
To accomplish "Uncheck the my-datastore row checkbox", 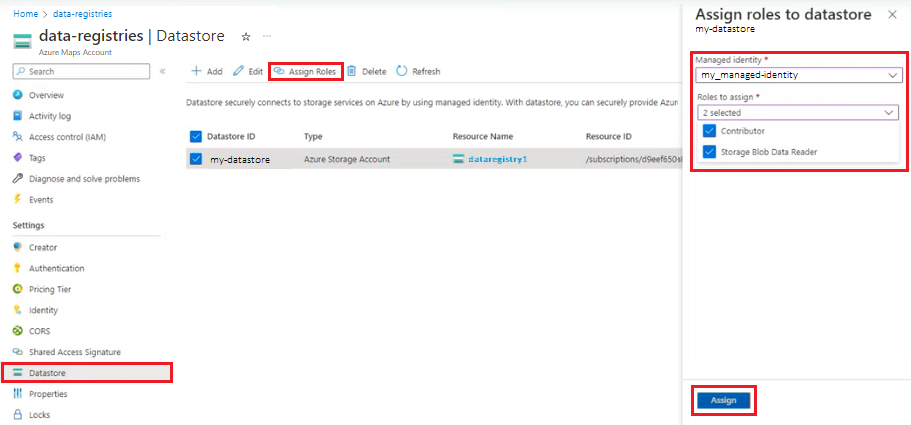I will click(x=196, y=159).
